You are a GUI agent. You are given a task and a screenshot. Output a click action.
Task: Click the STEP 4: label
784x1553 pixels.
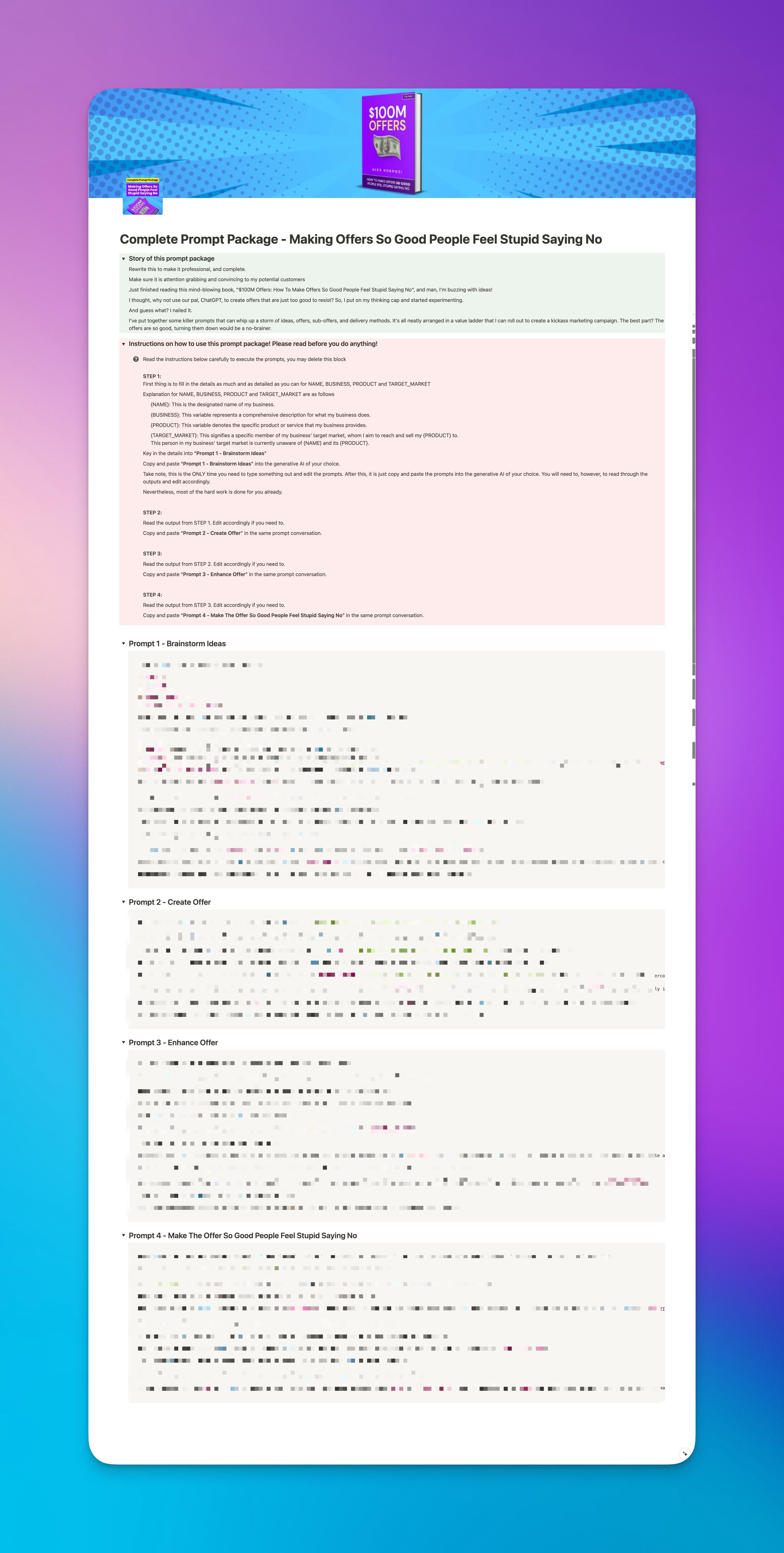[153, 595]
